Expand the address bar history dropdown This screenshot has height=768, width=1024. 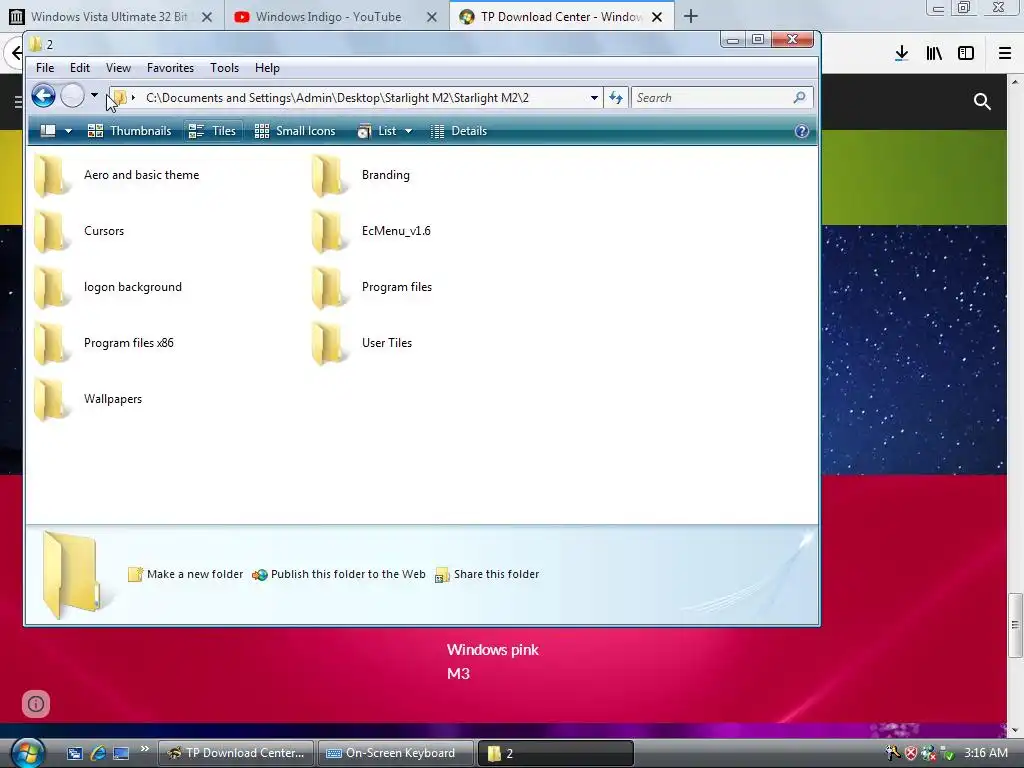coord(594,98)
